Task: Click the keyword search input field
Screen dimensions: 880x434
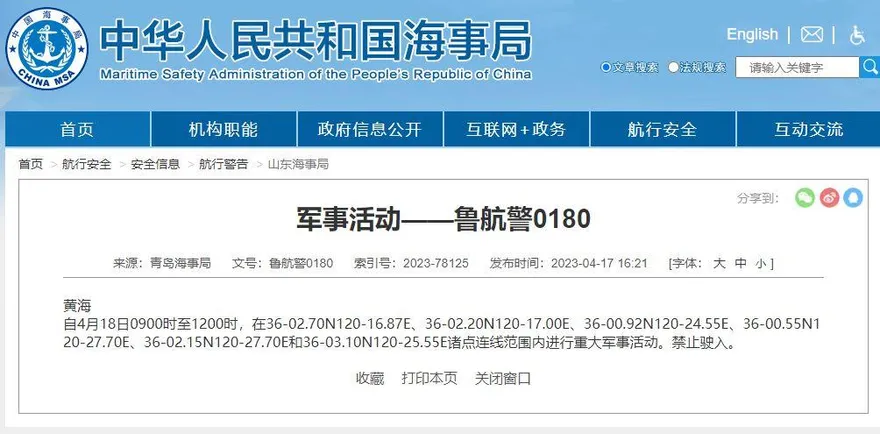Action: [x=797, y=68]
